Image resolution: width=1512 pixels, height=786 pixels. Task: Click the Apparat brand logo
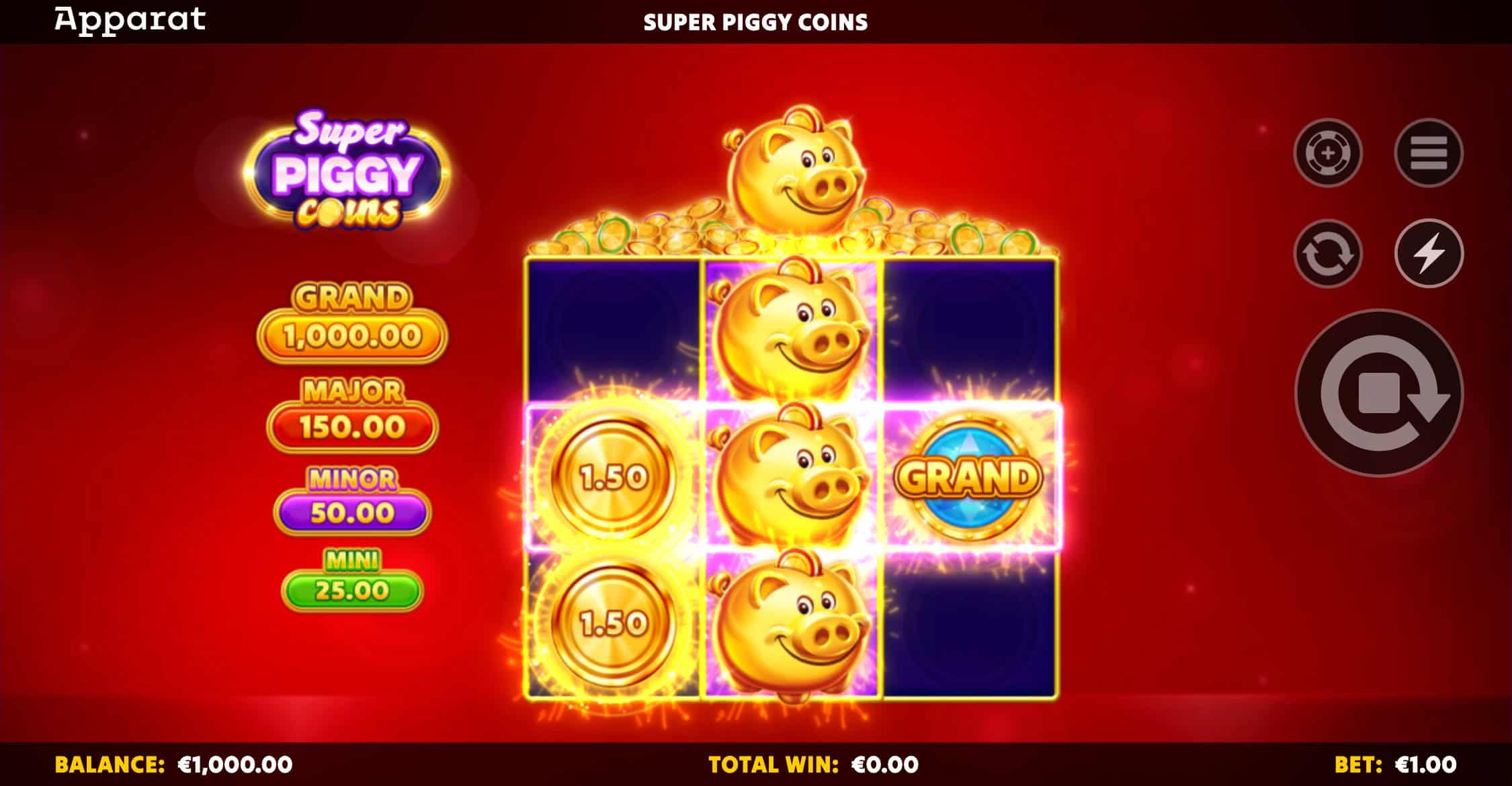tap(130, 20)
